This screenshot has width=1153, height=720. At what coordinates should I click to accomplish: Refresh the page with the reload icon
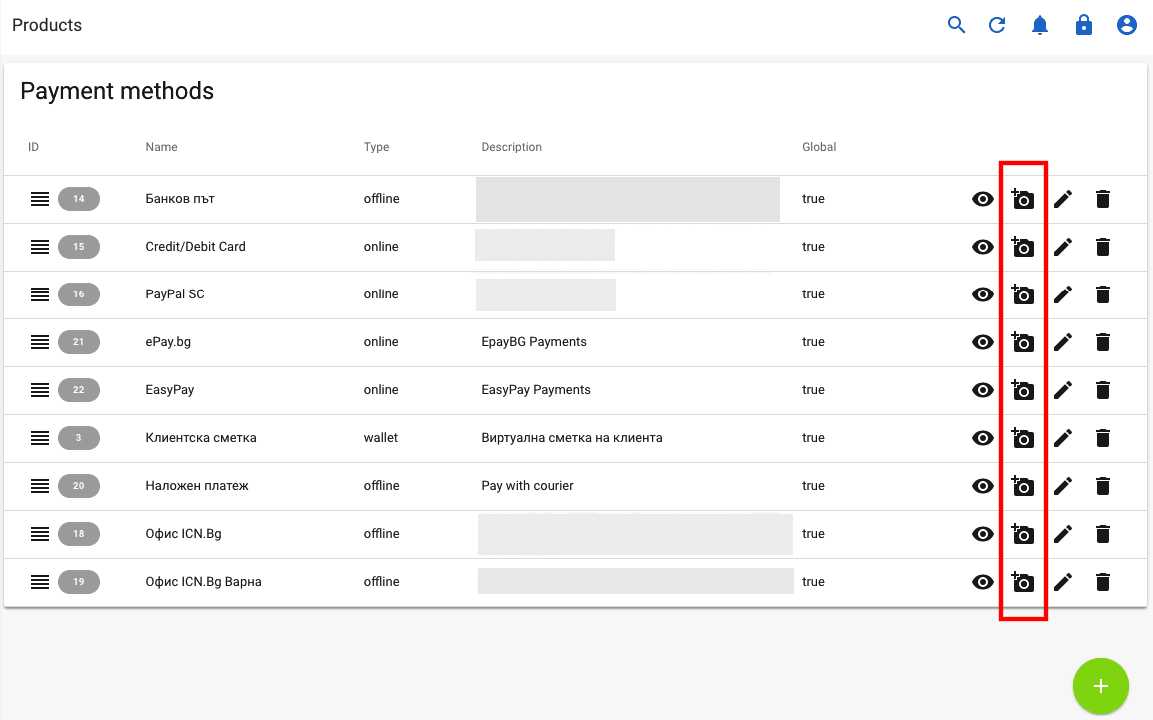[x=997, y=25]
